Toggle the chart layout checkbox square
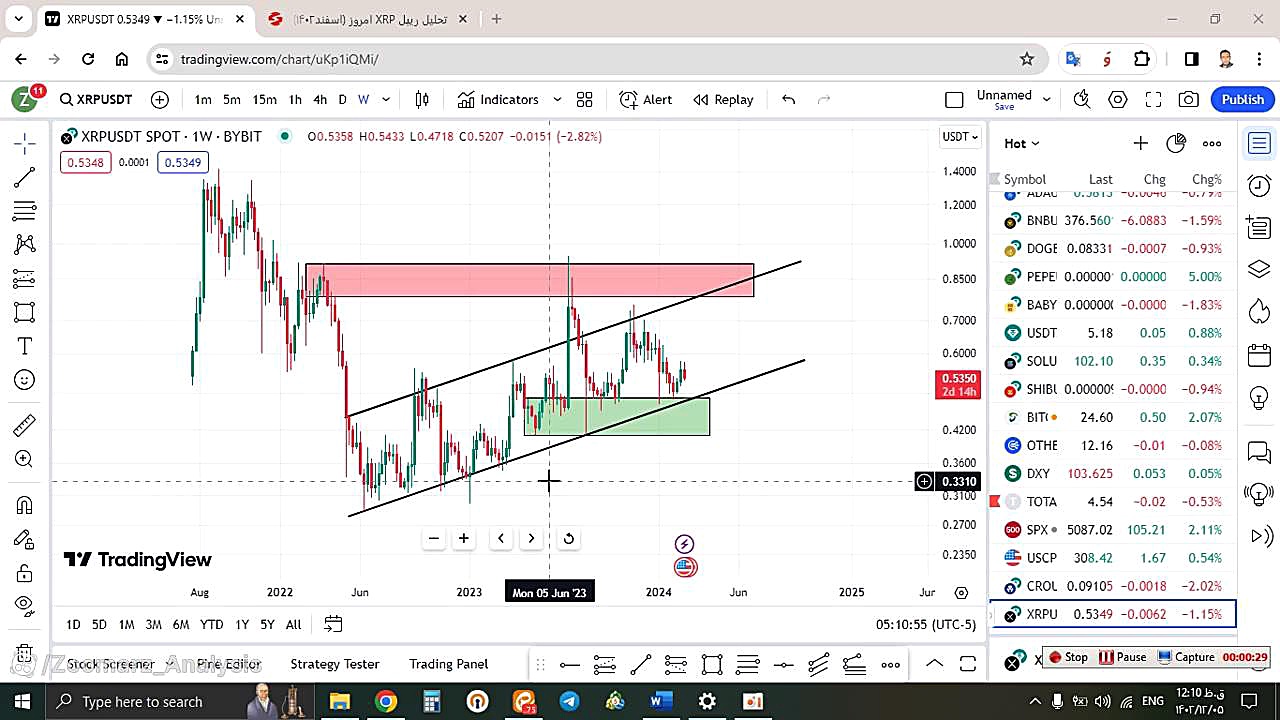 tap(954, 99)
